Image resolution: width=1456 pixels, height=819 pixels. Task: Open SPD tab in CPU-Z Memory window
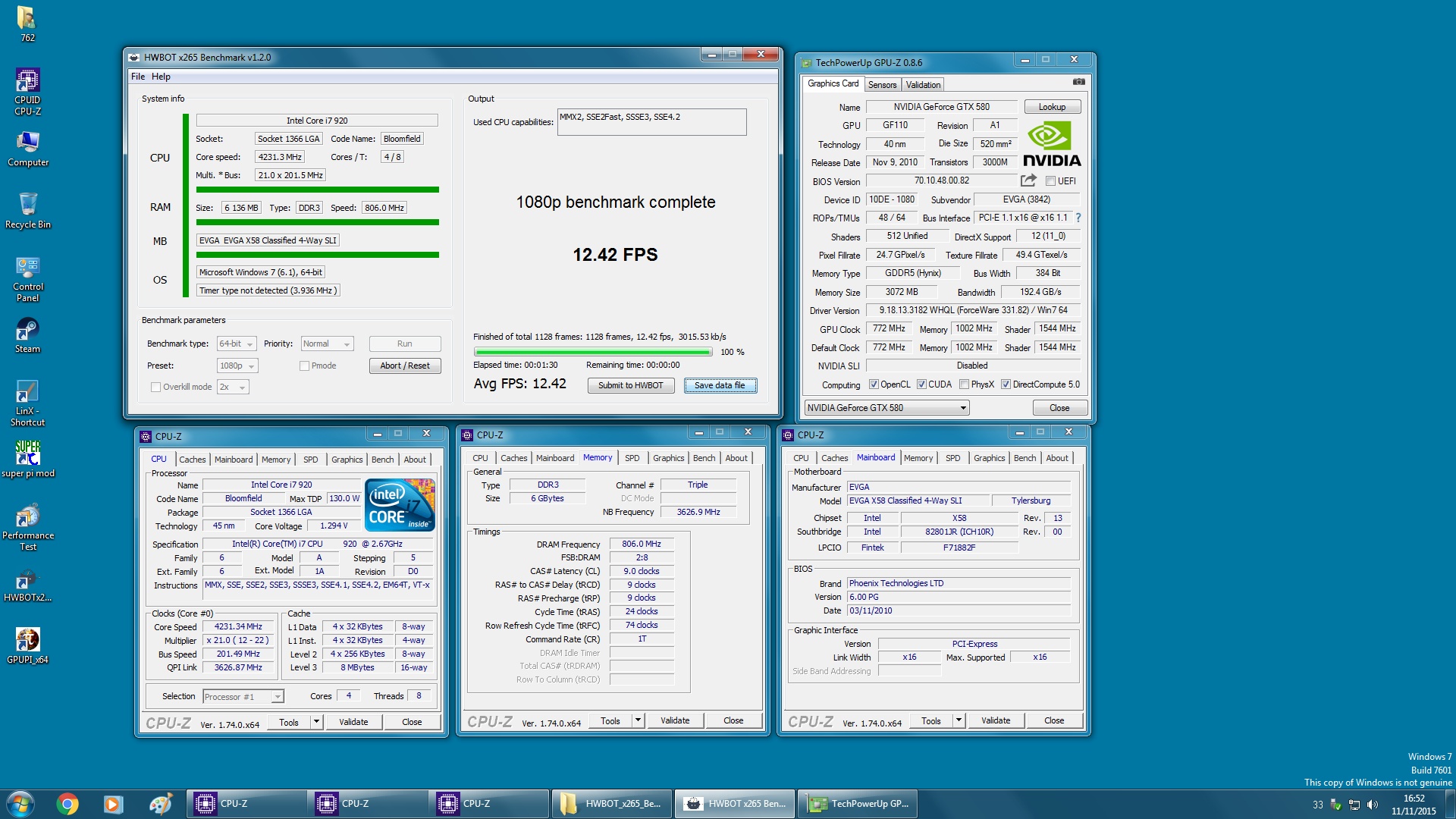(632, 458)
